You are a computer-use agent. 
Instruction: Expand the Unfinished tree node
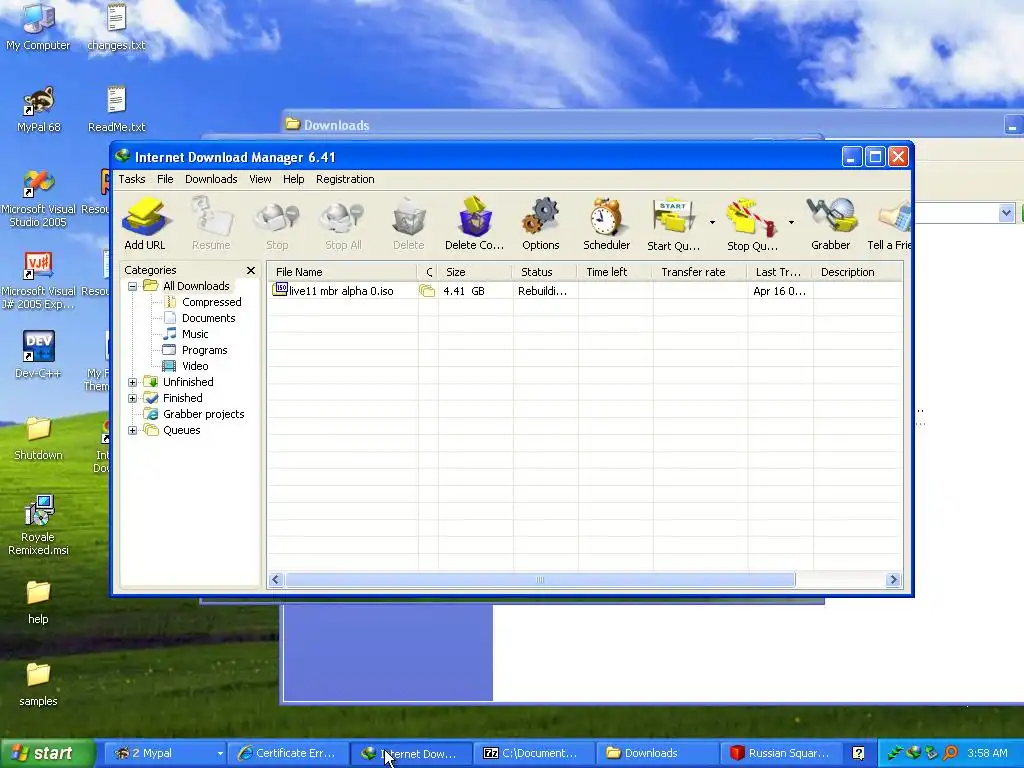133,382
